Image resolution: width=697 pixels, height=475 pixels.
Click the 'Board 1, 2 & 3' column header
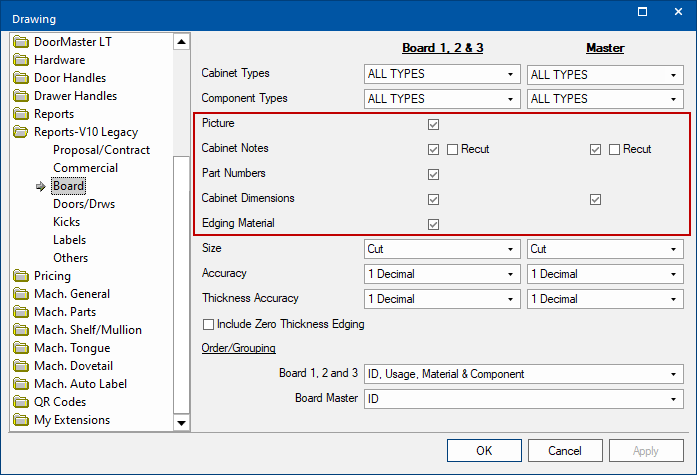pos(443,48)
